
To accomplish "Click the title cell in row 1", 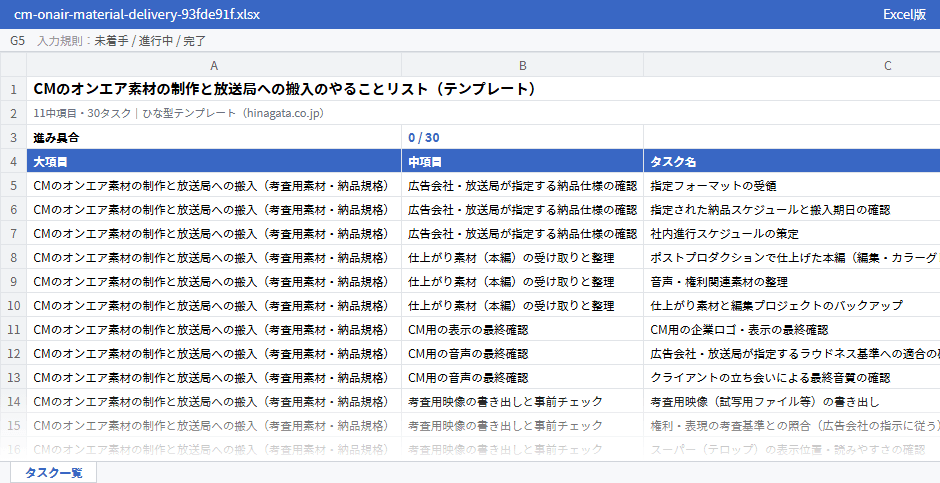I will [x=483, y=89].
